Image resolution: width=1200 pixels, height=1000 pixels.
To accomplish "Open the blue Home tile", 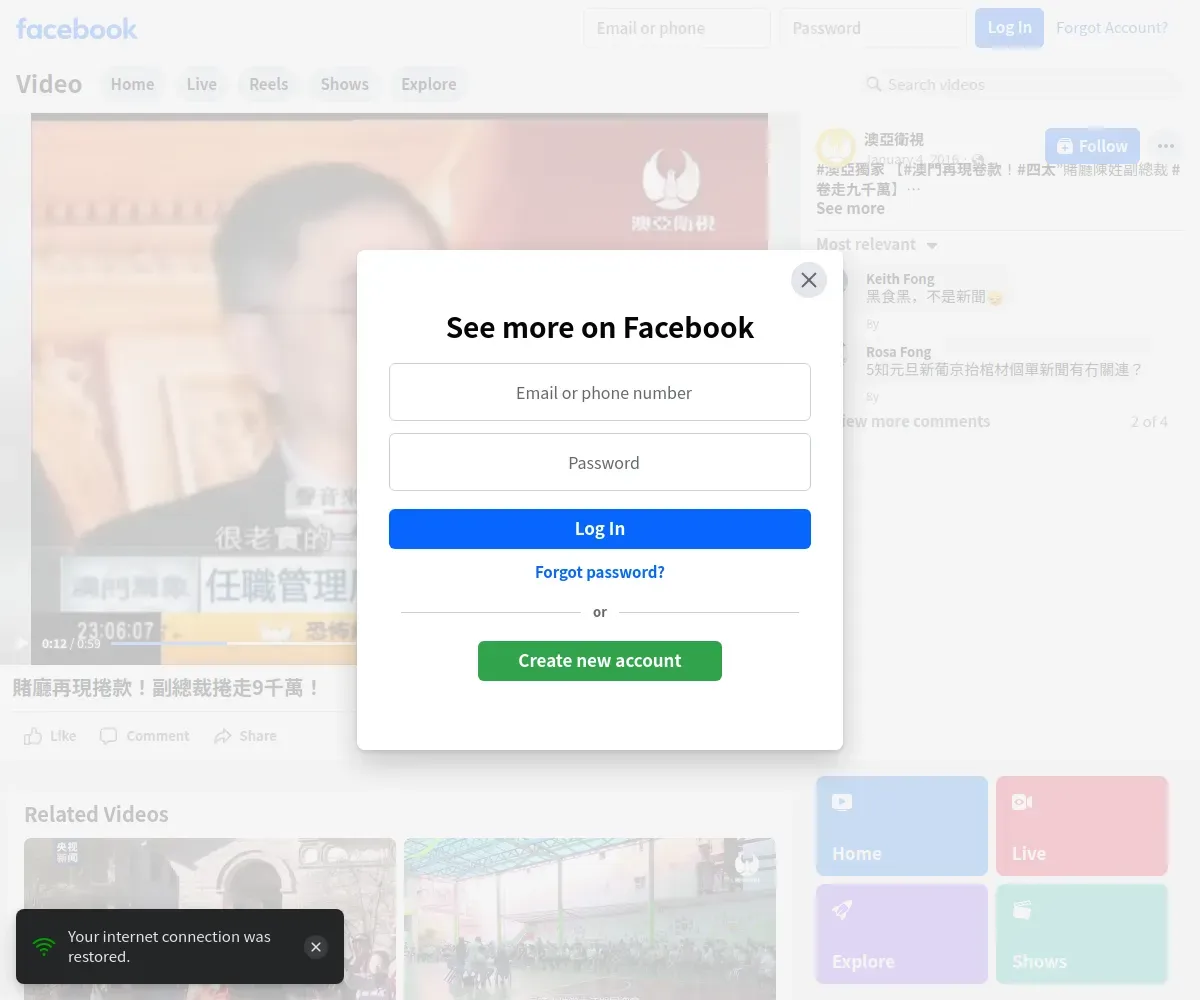I will tap(902, 826).
